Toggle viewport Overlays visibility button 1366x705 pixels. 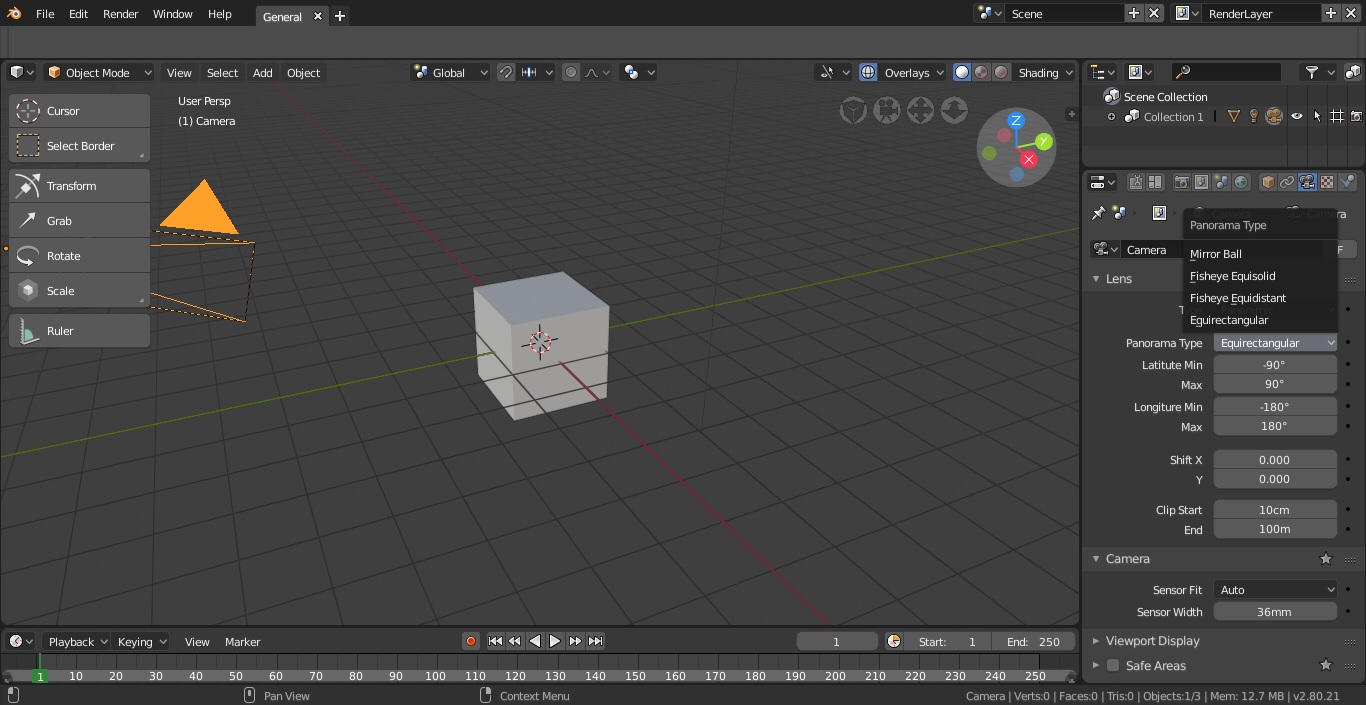coord(868,72)
